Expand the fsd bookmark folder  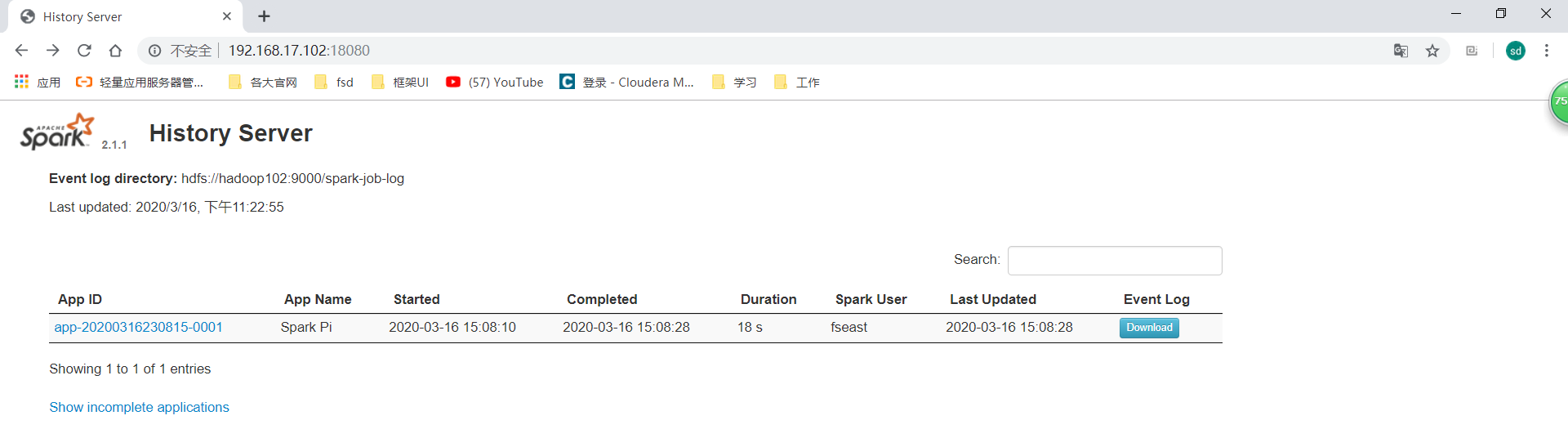point(334,82)
